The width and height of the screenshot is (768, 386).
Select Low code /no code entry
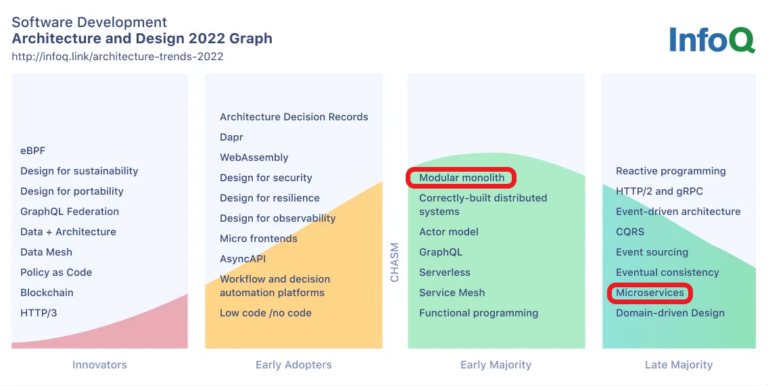click(265, 313)
